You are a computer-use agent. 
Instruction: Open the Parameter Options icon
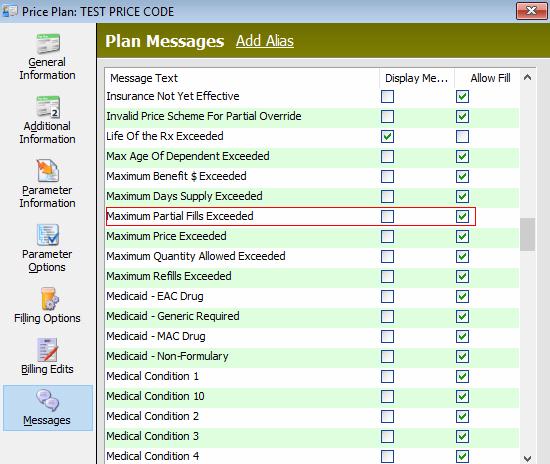(48, 235)
